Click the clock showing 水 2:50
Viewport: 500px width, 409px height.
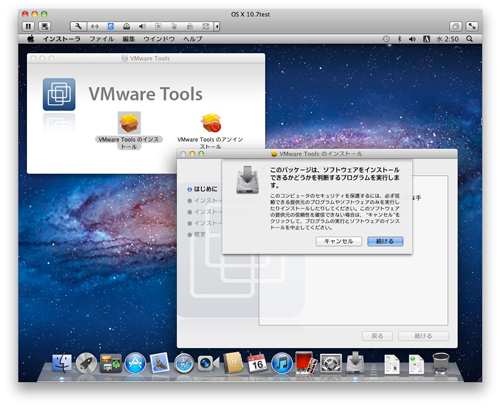pos(447,39)
